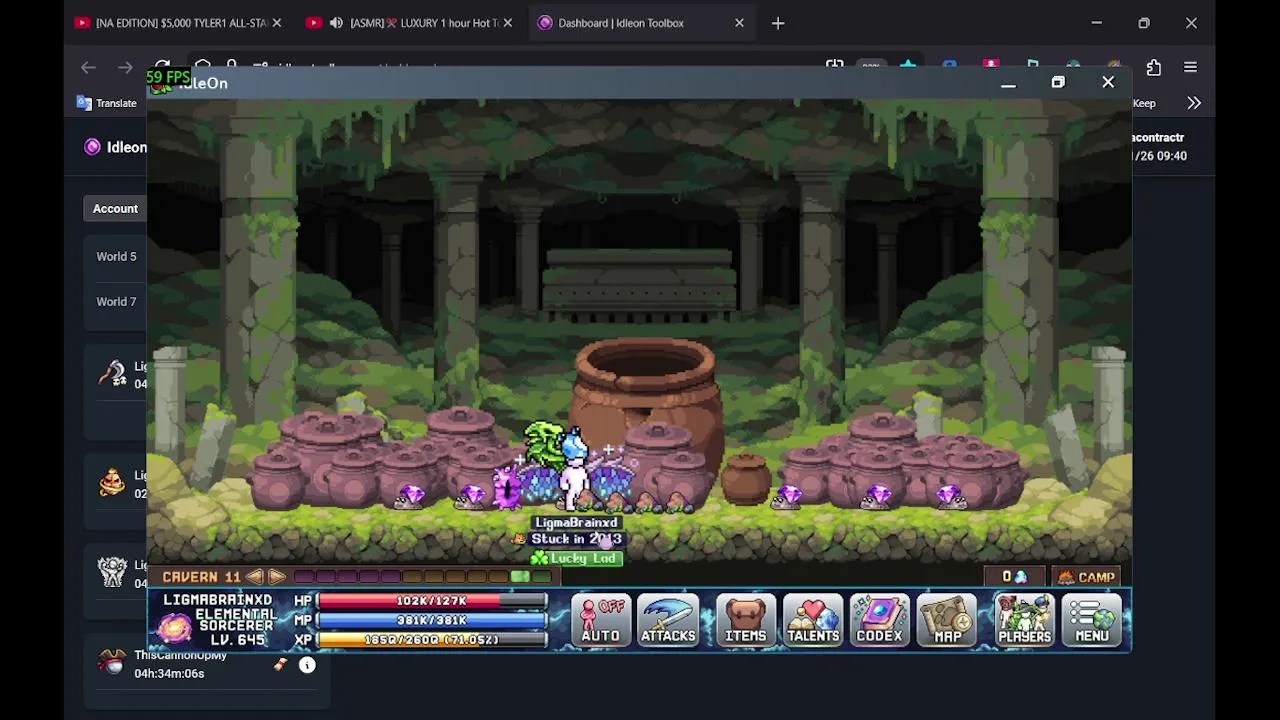This screenshot has width=1280, height=720.
Task: Go to previous cavern with left arrow
Action: coord(255,577)
